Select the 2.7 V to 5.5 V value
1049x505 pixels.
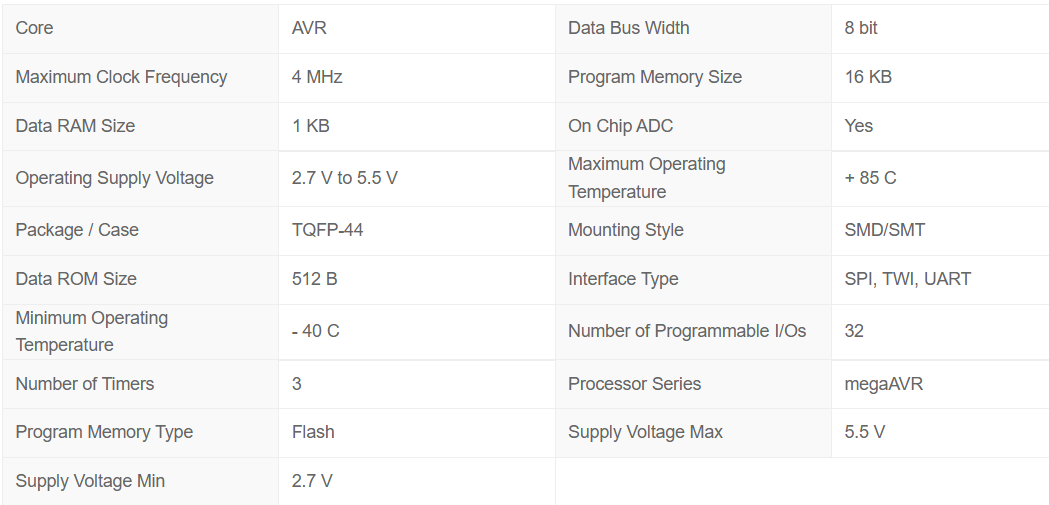point(344,178)
